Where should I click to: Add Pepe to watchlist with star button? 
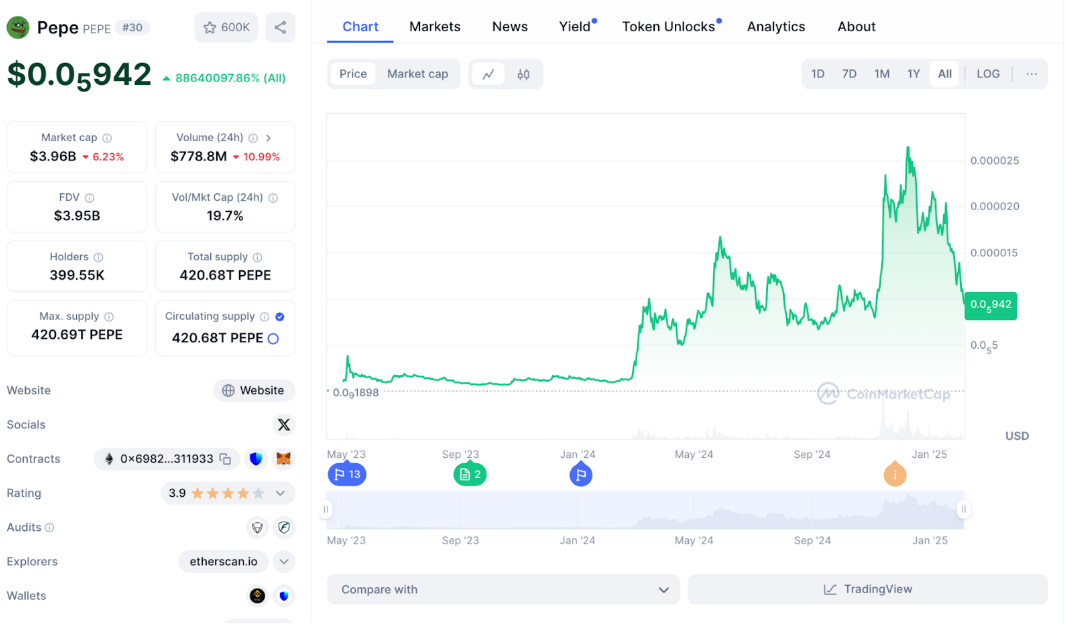[227, 28]
